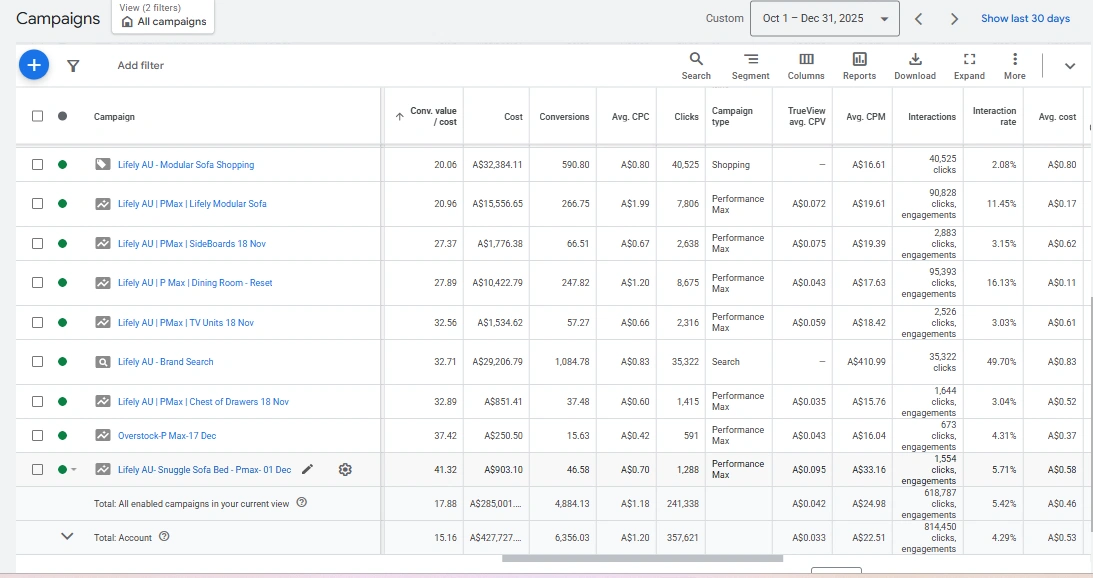Click Show last 30 days link
1093x578 pixels.
pyautogui.click(x=1025, y=19)
